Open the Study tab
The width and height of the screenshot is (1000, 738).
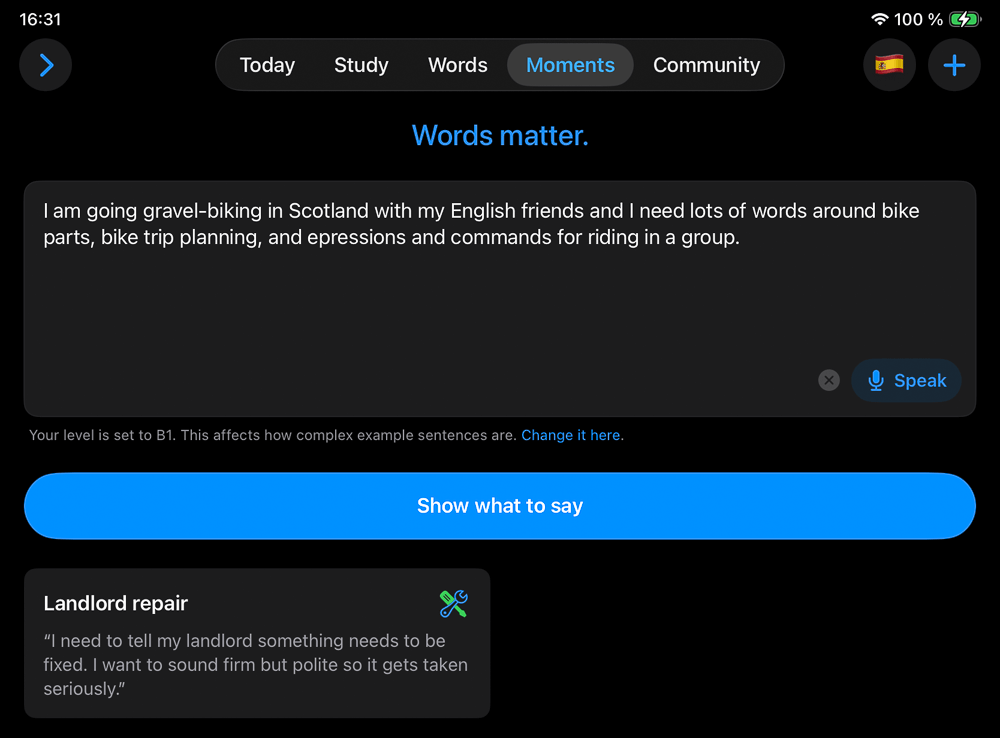[361, 65]
